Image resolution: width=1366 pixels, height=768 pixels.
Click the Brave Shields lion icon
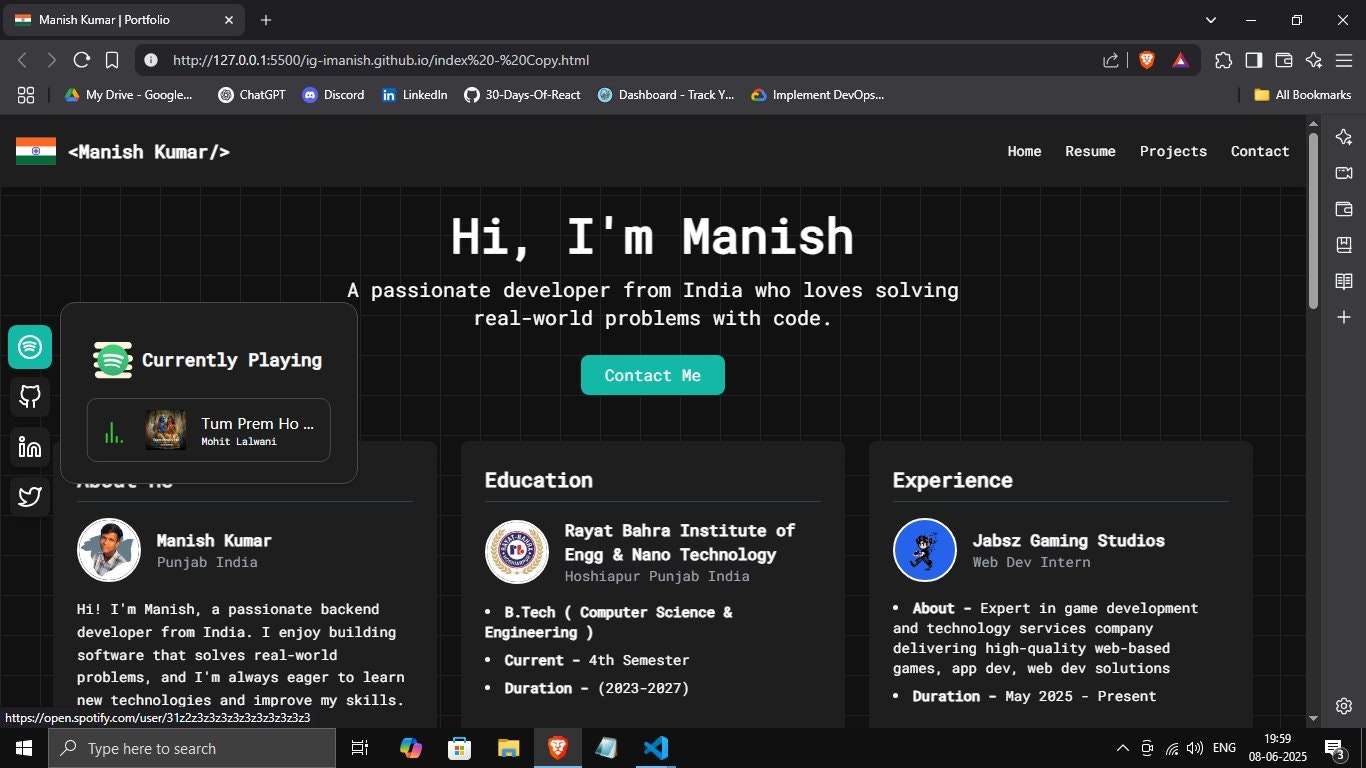(1147, 60)
